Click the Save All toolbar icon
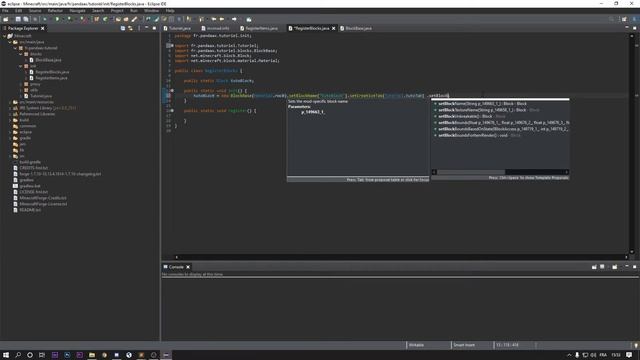The height and width of the screenshot is (360, 640). coord(26,19)
